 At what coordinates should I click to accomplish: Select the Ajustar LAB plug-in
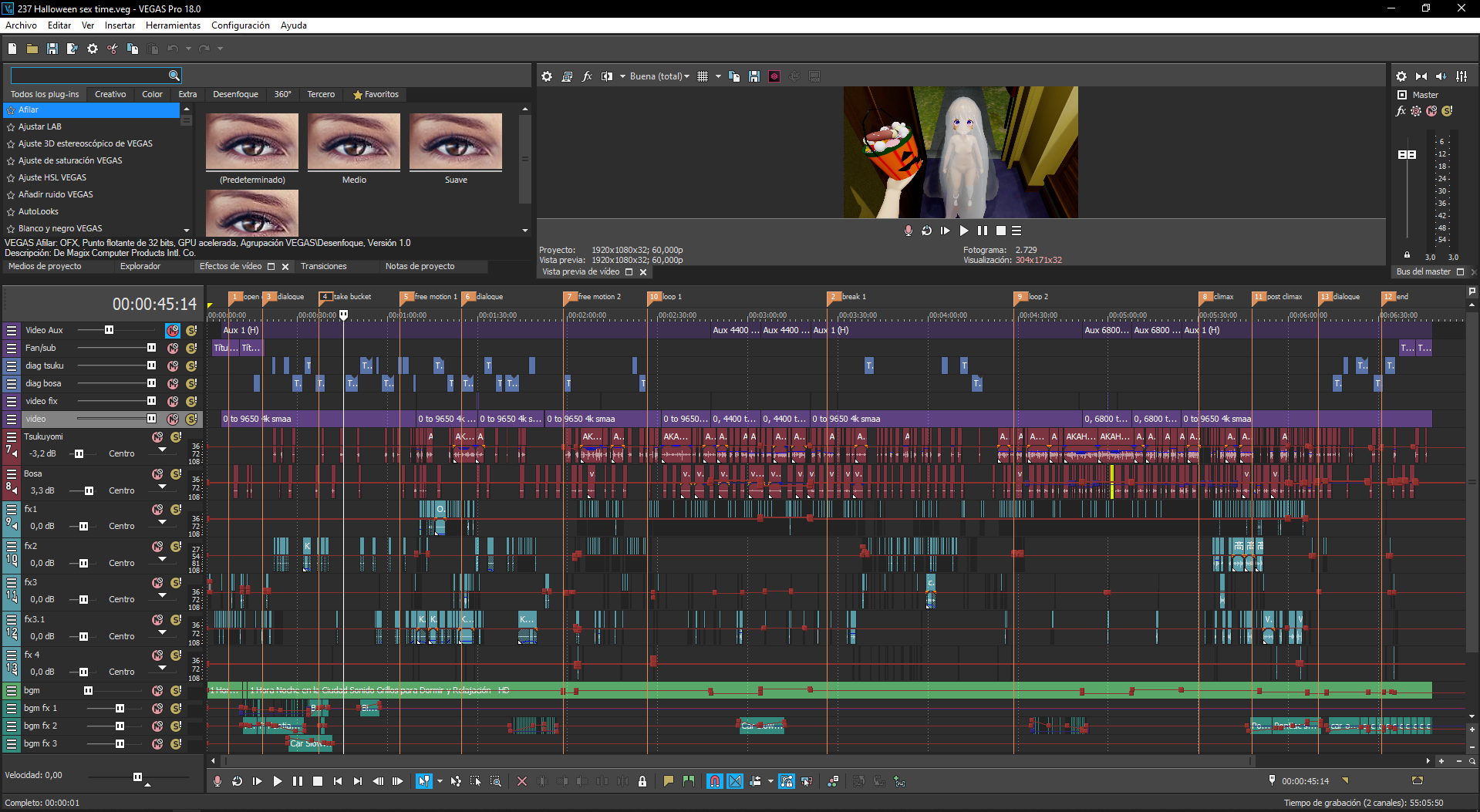coord(40,126)
